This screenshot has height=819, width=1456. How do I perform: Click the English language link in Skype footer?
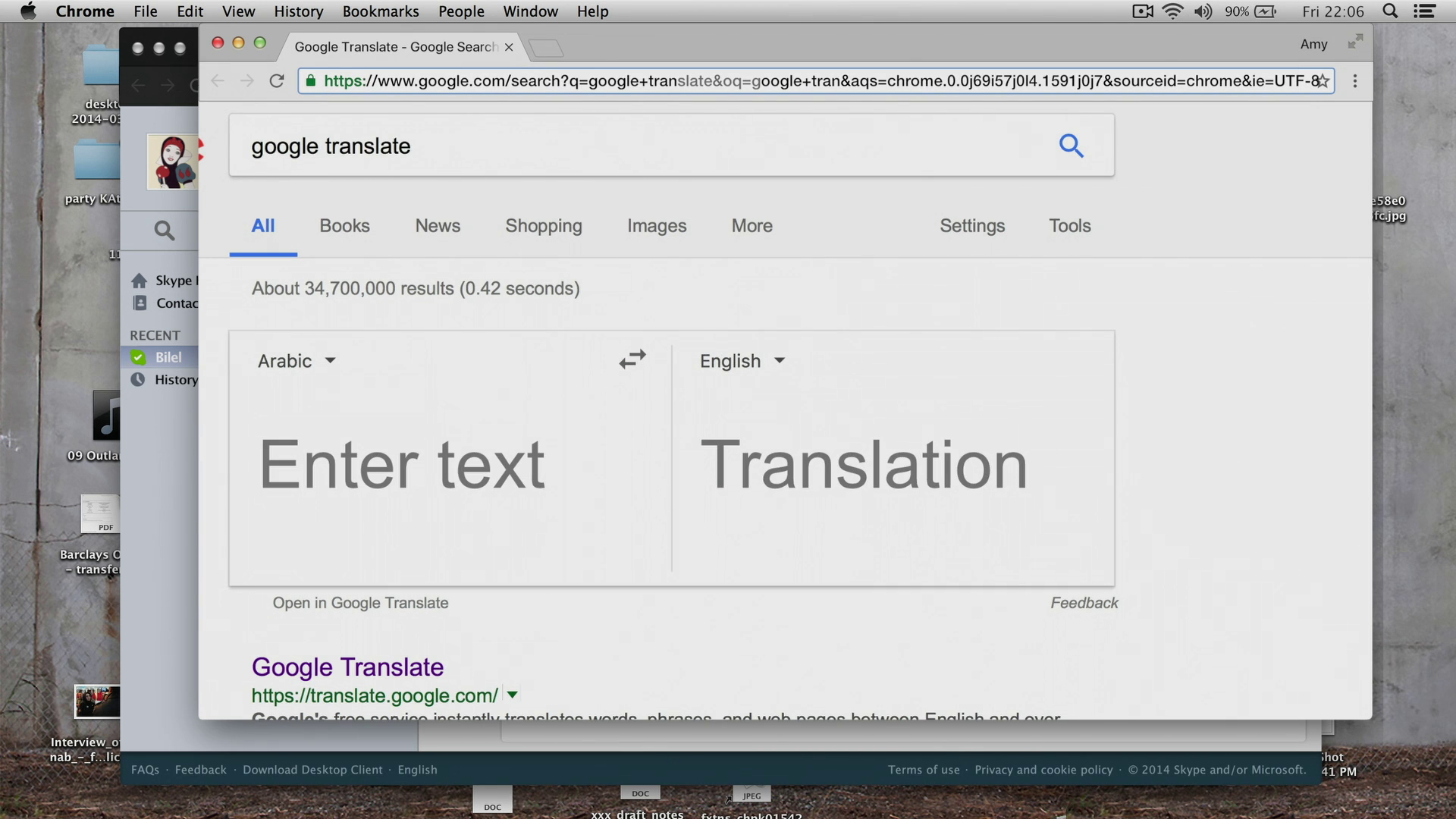pyautogui.click(x=417, y=770)
